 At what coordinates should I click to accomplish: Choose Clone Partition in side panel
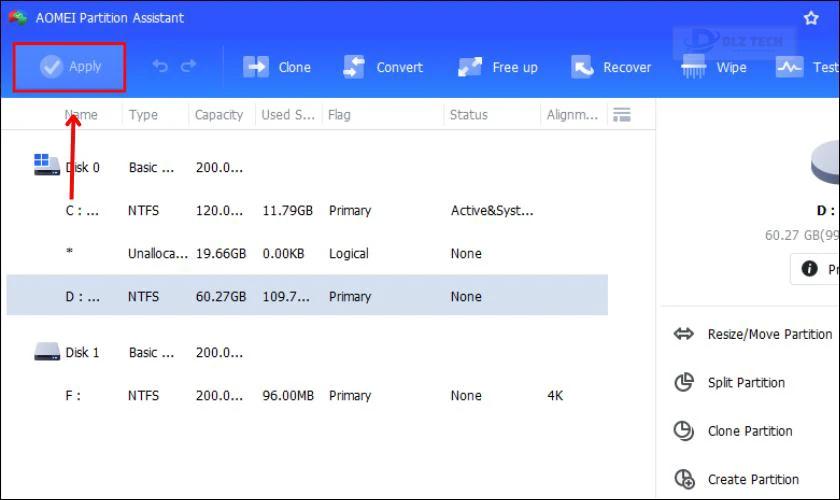tap(750, 431)
